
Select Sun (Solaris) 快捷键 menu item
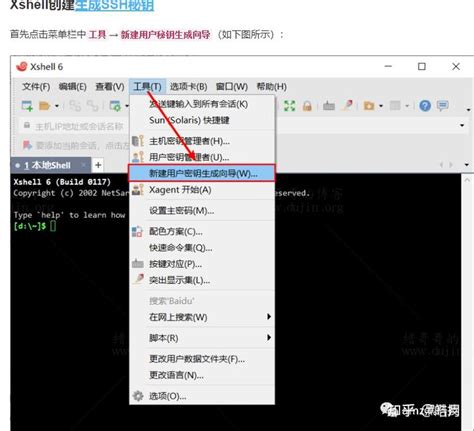(202, 120)
